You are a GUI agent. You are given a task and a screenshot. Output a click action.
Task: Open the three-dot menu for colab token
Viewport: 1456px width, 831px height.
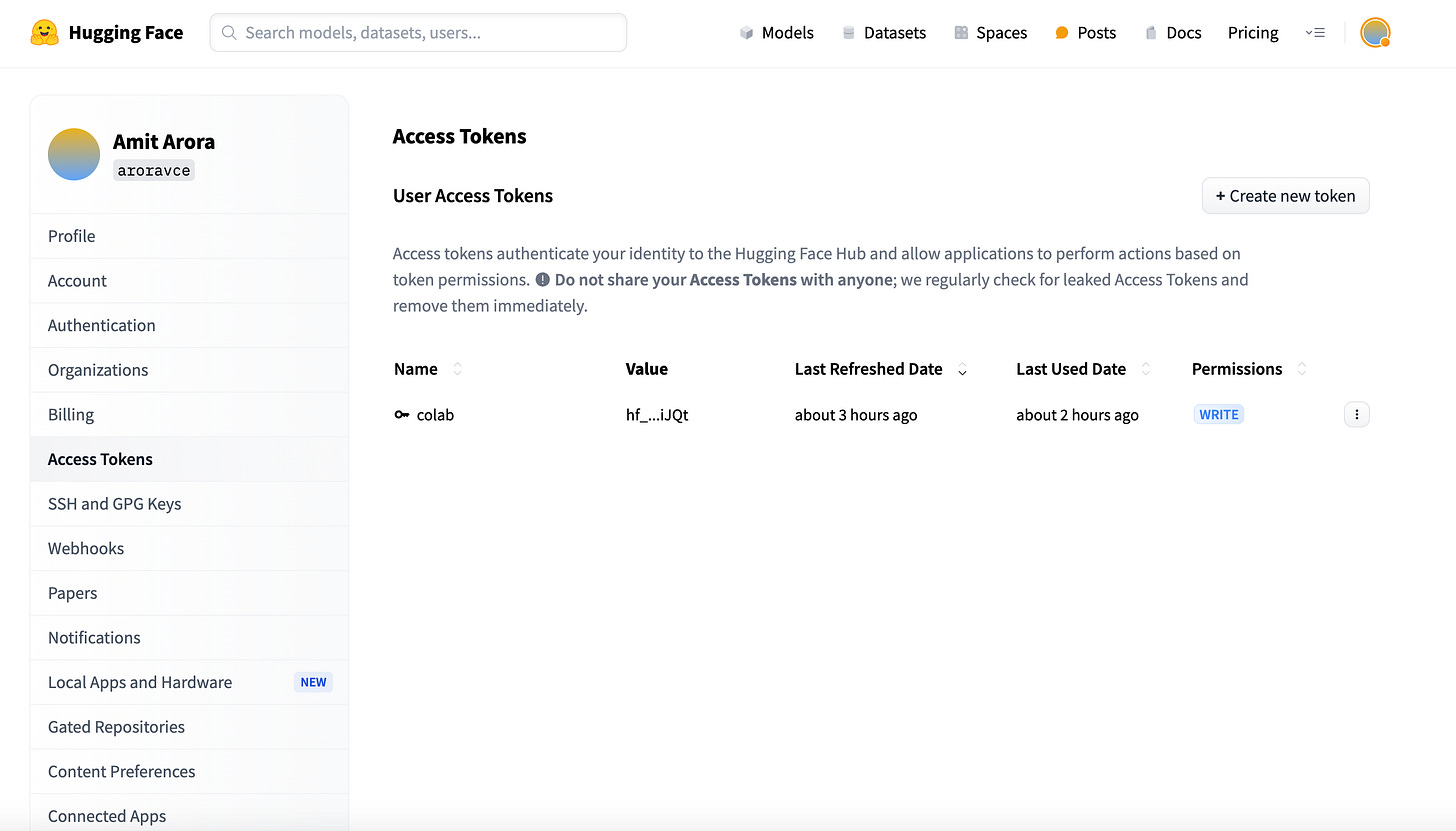tap(1356, 414)
